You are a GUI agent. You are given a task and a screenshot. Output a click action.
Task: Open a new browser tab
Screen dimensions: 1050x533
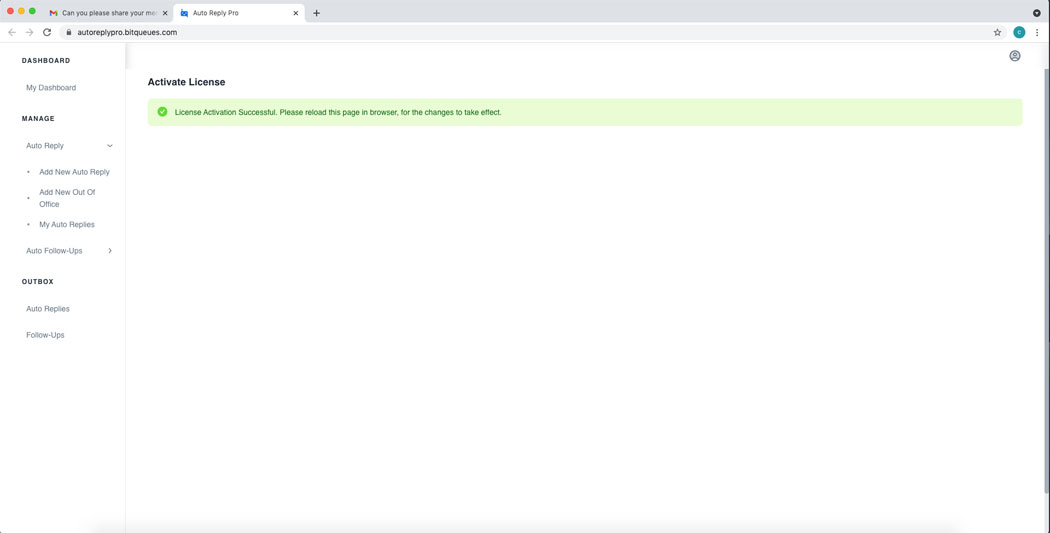(317, 13)
